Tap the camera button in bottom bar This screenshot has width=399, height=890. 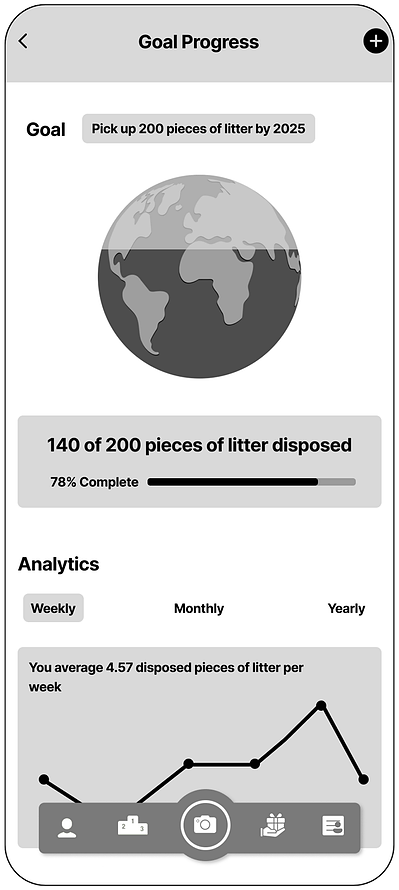[205, 825]
